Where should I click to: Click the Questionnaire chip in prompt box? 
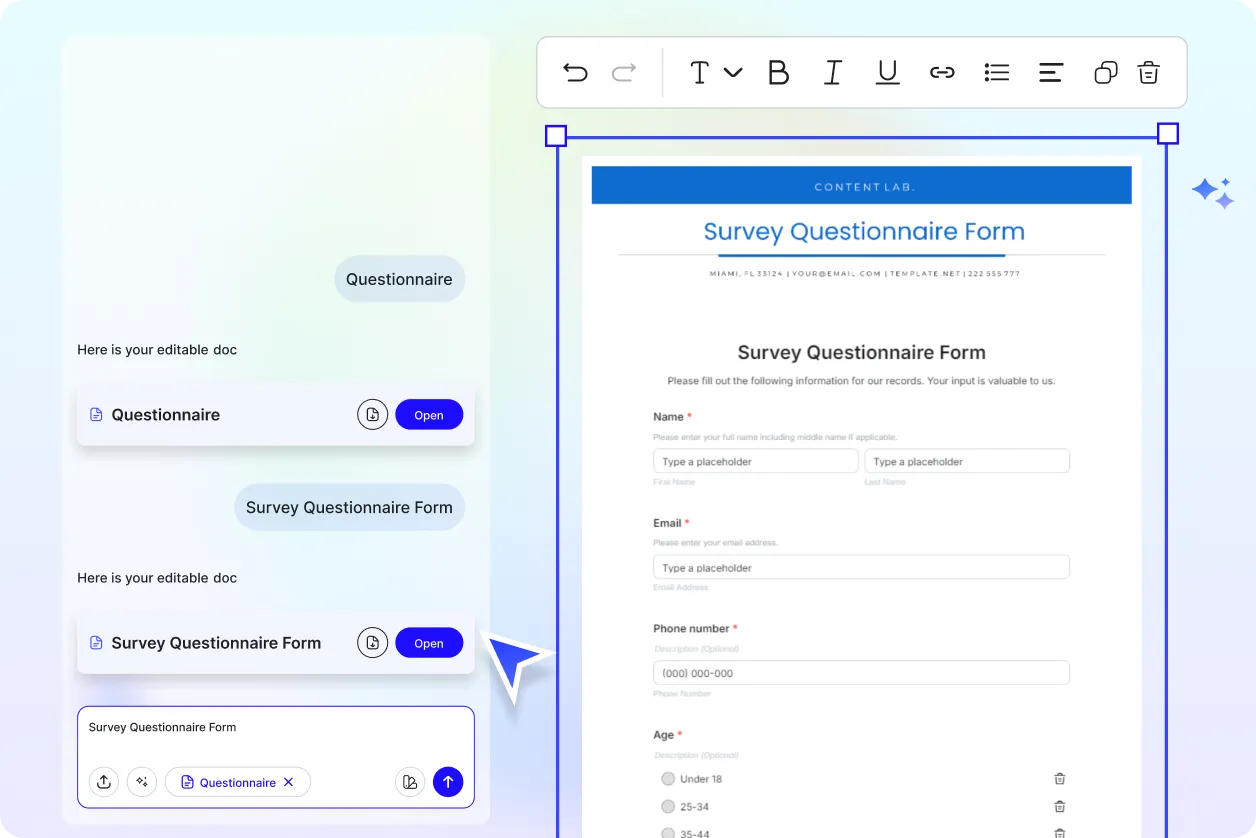pos(238,782)
